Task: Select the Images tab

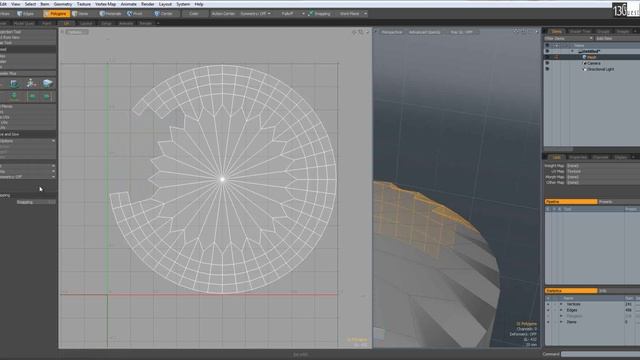Action: coord(623,31)
